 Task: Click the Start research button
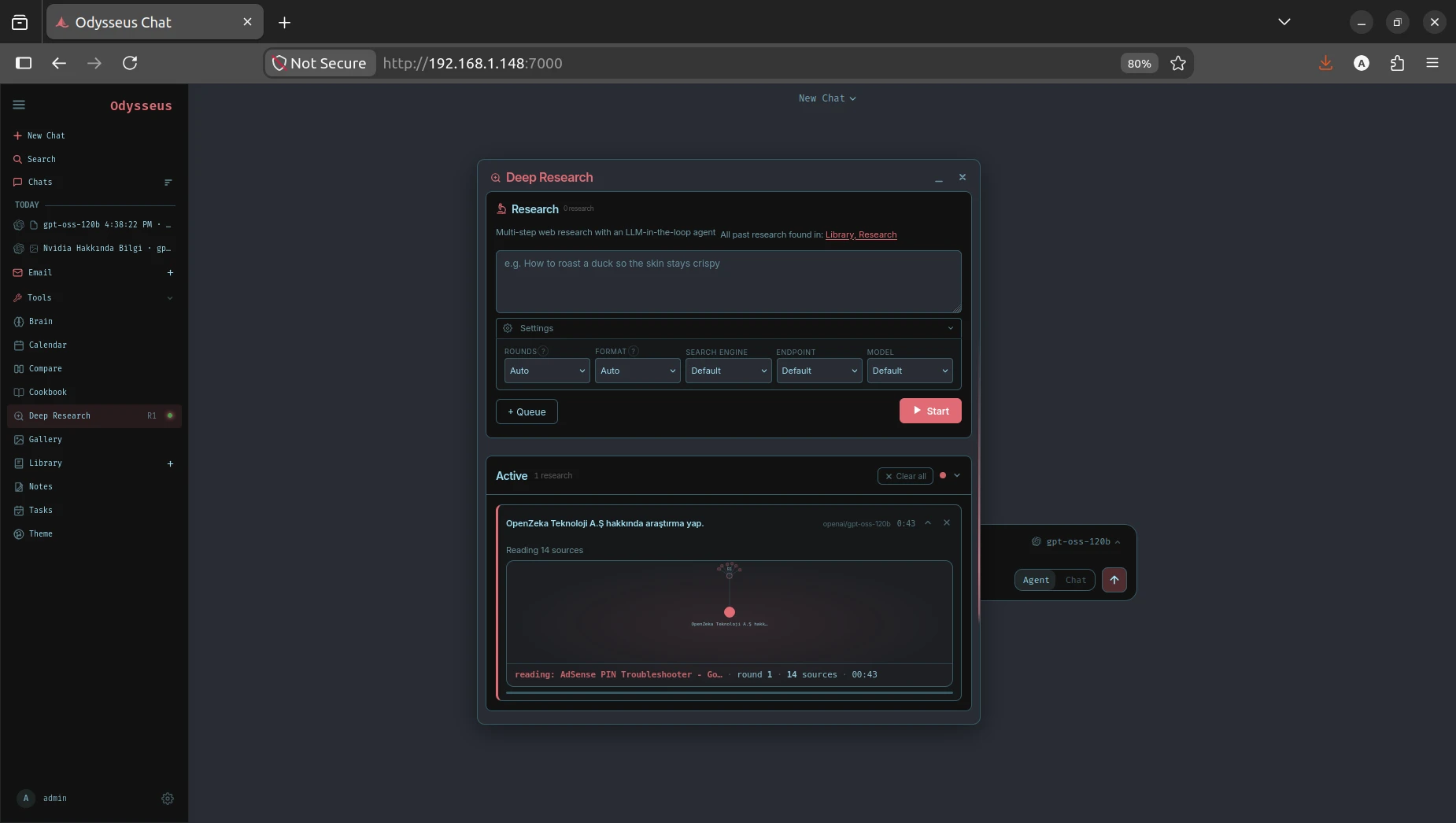(x=930, y=411)
